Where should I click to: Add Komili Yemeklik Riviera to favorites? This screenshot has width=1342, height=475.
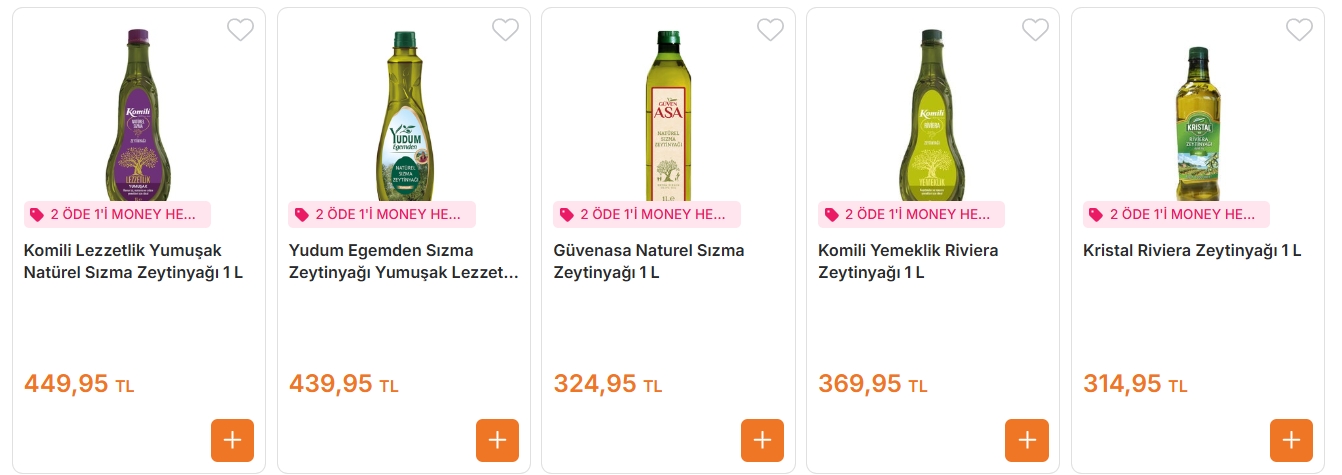(1034, 30)
